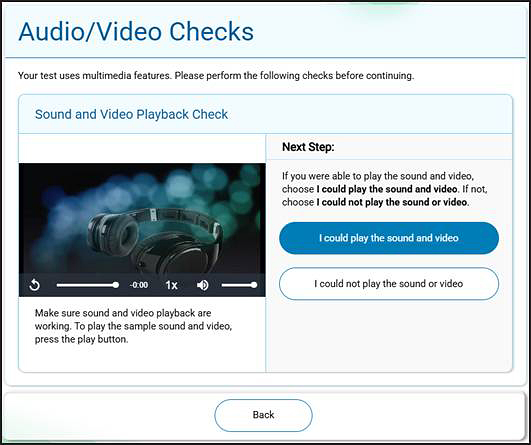Click the video progress slider
Image resolution: width=531 pixels, height=445 pixels.
point(87,285)
